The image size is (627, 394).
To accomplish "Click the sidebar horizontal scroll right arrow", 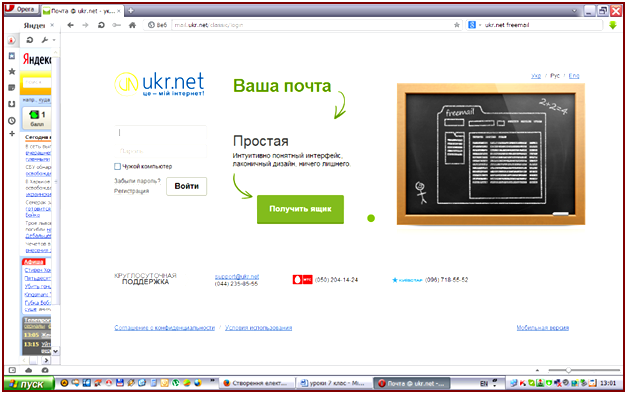I will (46, 360).
